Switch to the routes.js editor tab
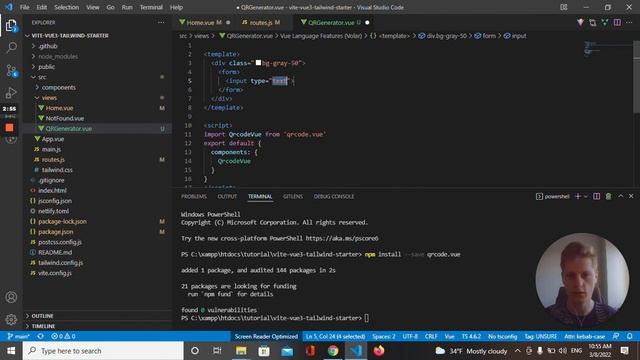This screenshot has height=360, width=640. tap(265, 22)
